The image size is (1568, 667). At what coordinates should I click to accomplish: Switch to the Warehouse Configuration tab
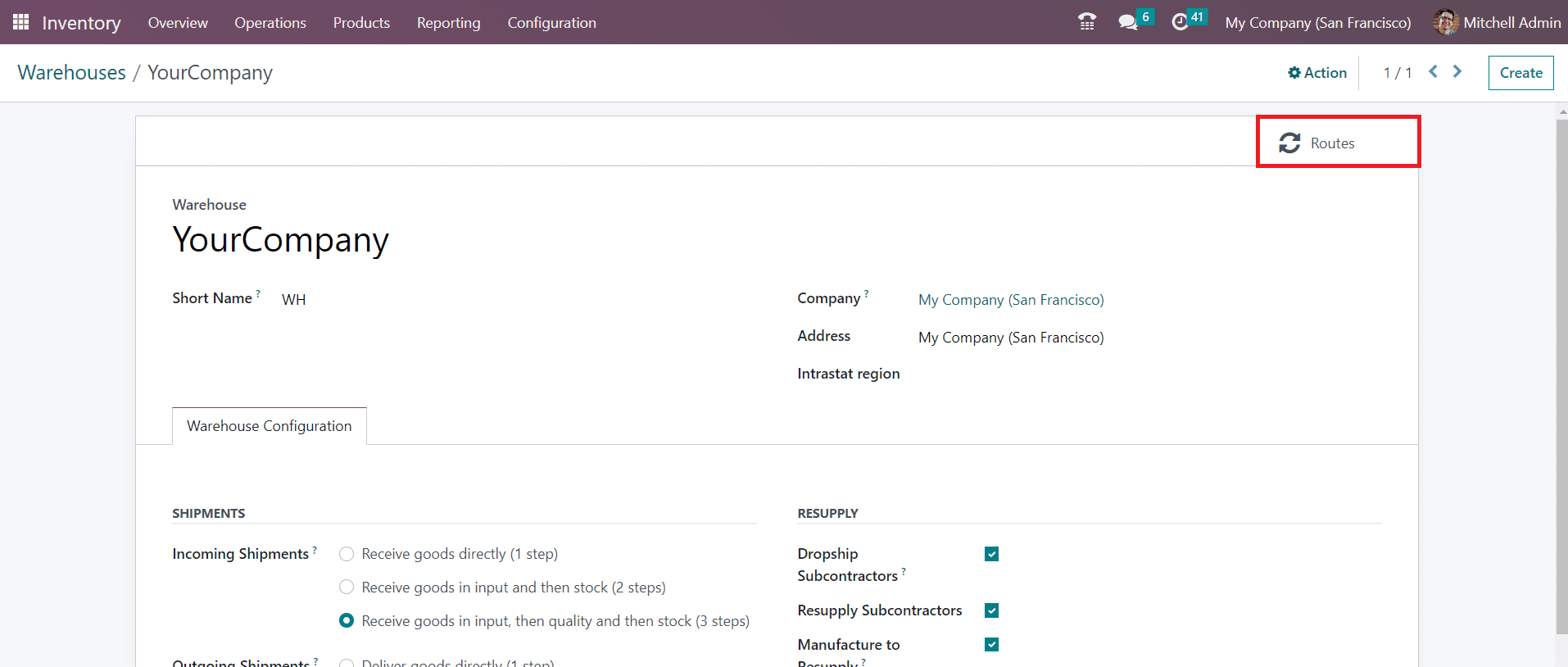click(269, 426)
